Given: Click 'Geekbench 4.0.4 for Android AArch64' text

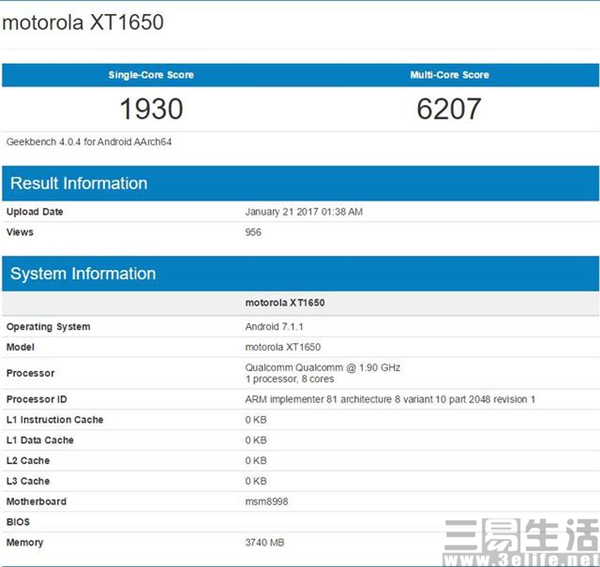Looking at the screenshot, I should [89, 142].
